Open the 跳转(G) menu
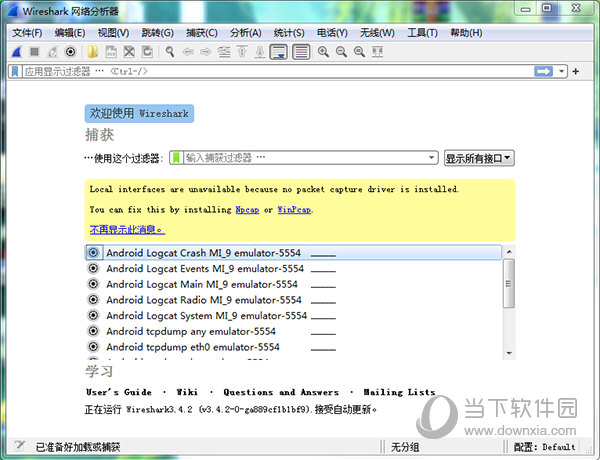600x460 pixels. coord(157,33)
